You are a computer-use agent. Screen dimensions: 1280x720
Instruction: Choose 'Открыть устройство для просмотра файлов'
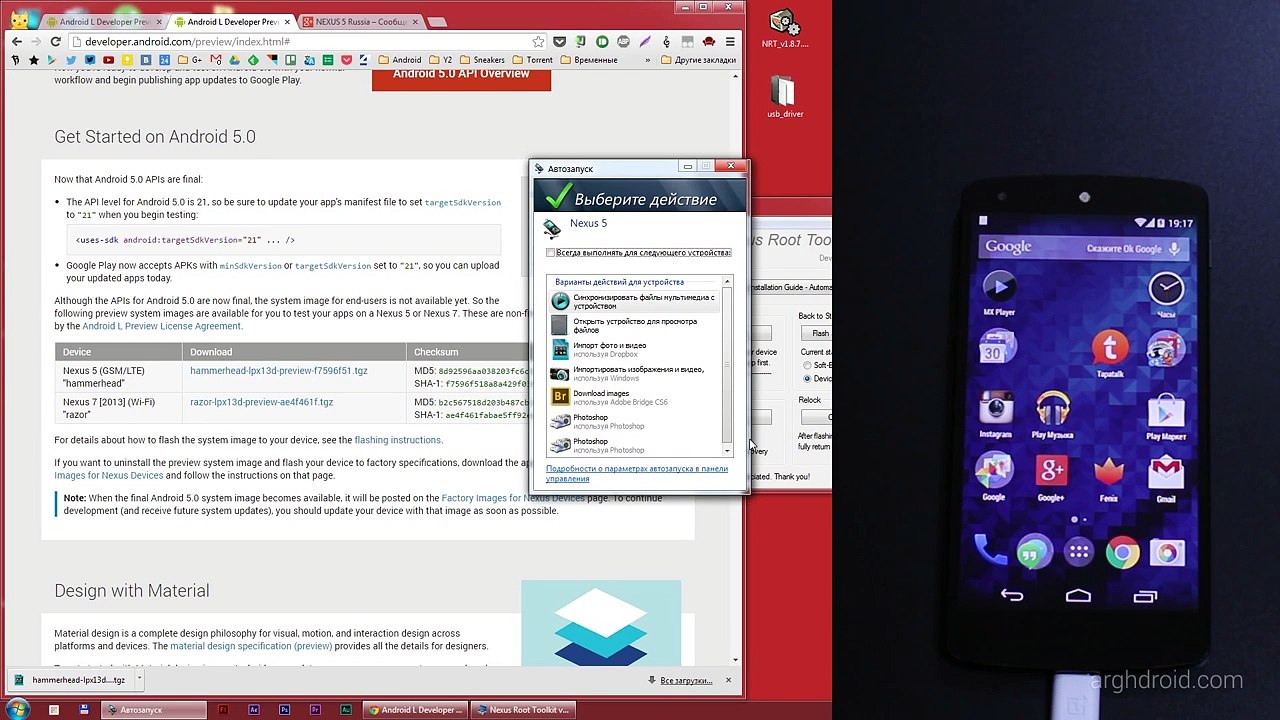click(x=634, y=325)
